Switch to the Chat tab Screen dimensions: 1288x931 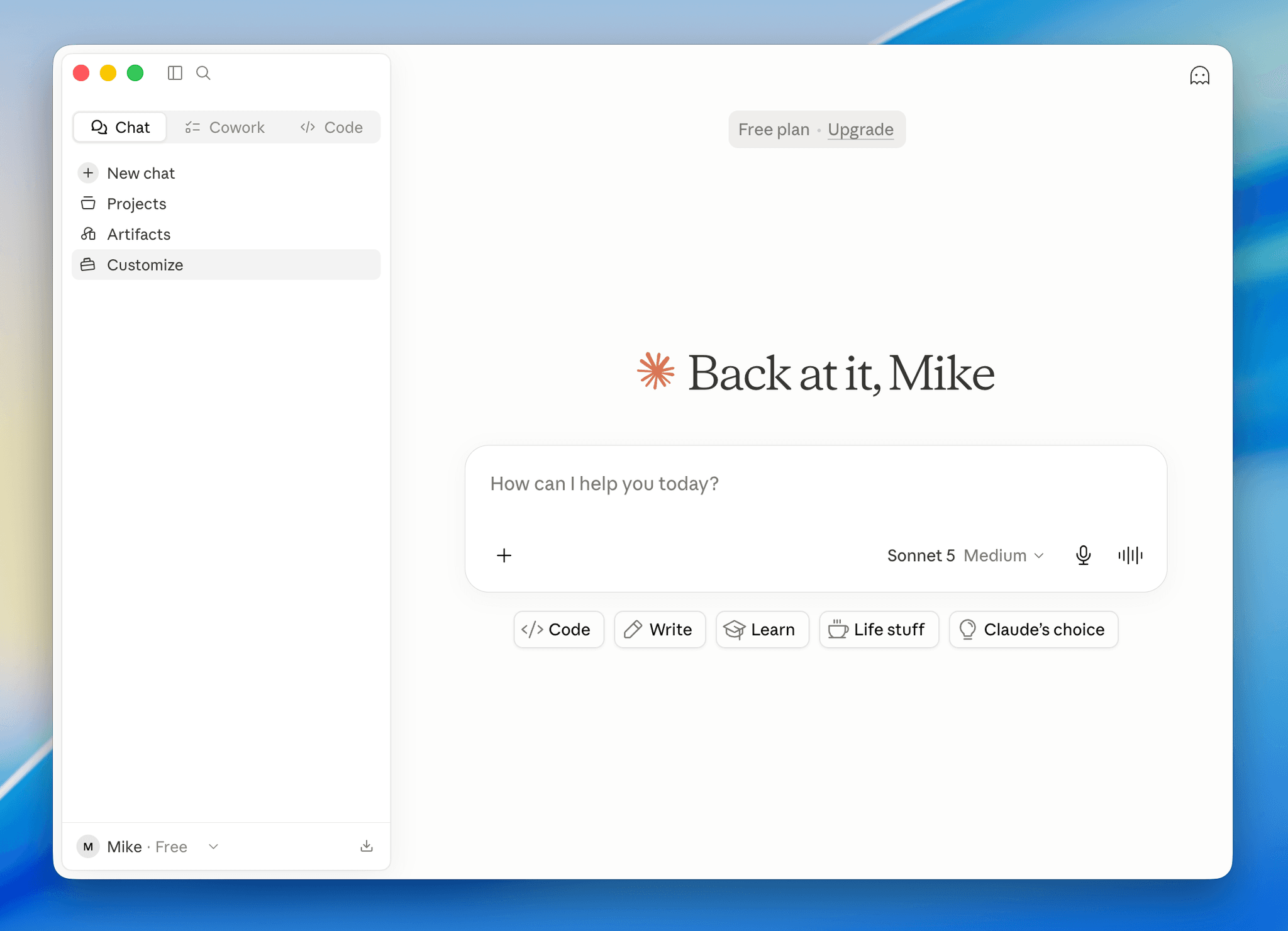[120, 127]
